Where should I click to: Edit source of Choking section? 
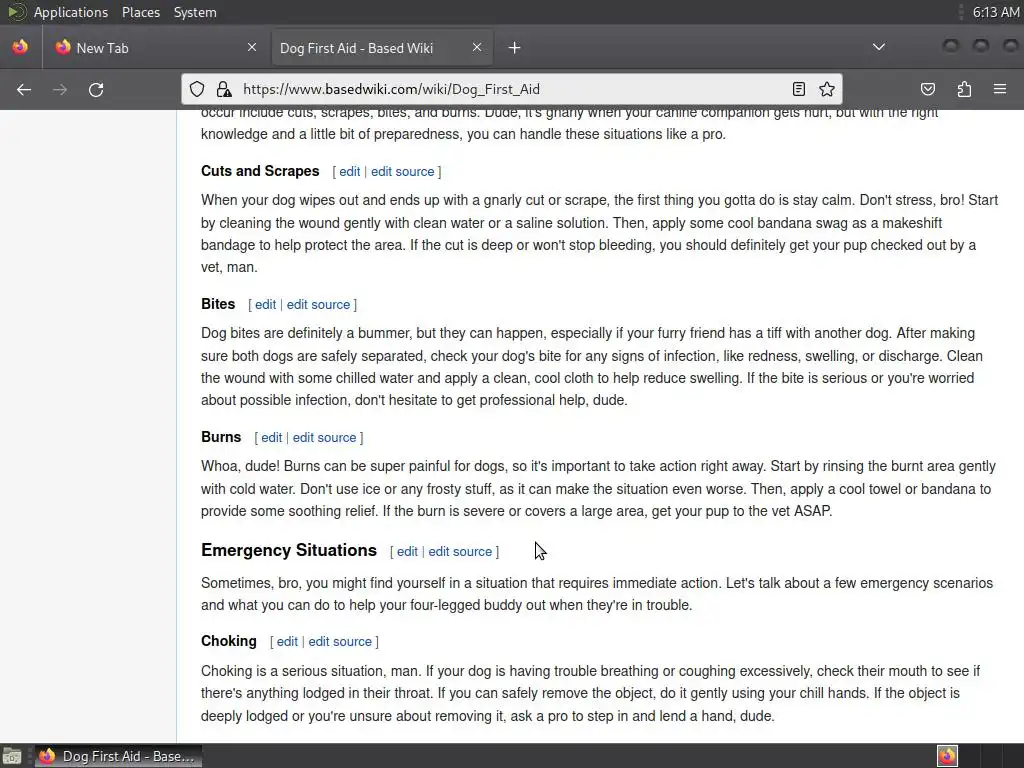pyautogui.click(x=340, y=642)
